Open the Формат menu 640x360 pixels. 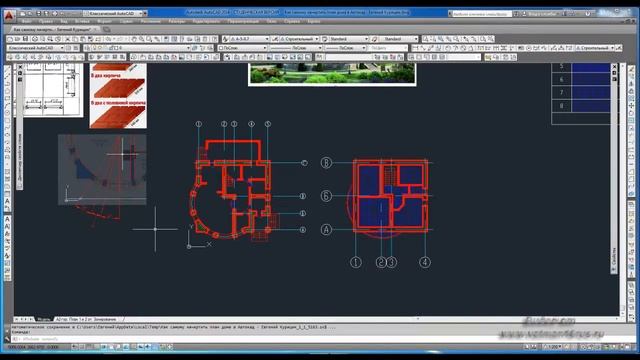click(x=104, y=21)
